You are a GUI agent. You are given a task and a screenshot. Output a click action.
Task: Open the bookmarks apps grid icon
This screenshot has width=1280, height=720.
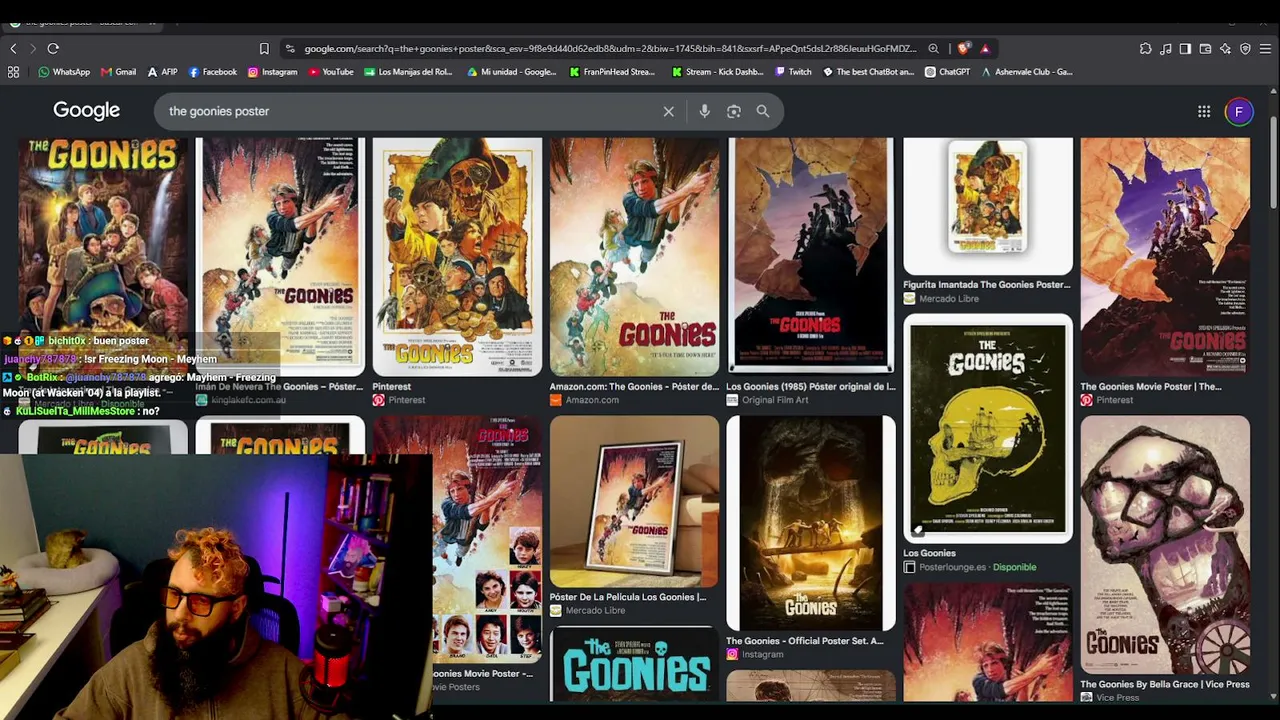click(13, 72)
